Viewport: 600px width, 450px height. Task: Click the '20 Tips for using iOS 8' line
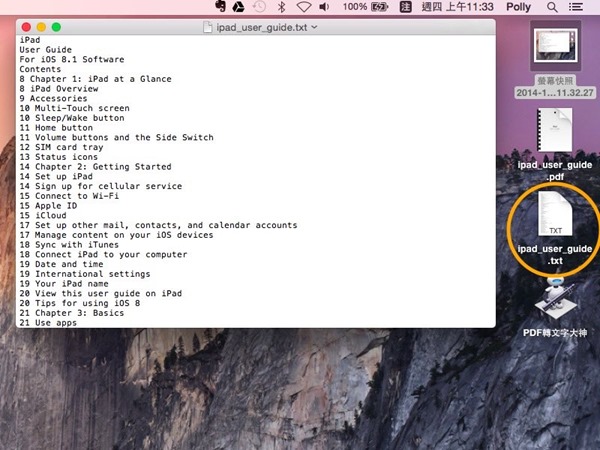(80, 303)
